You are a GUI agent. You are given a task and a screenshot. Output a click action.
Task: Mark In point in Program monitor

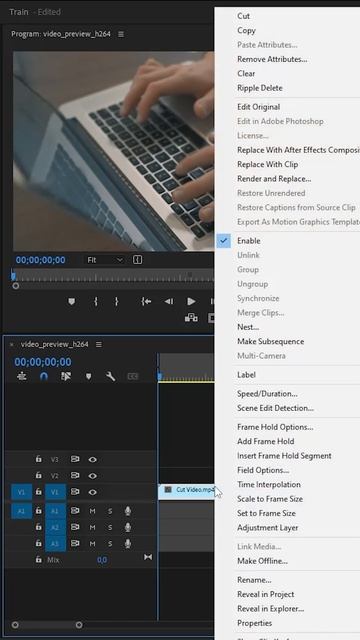[96, 301]
